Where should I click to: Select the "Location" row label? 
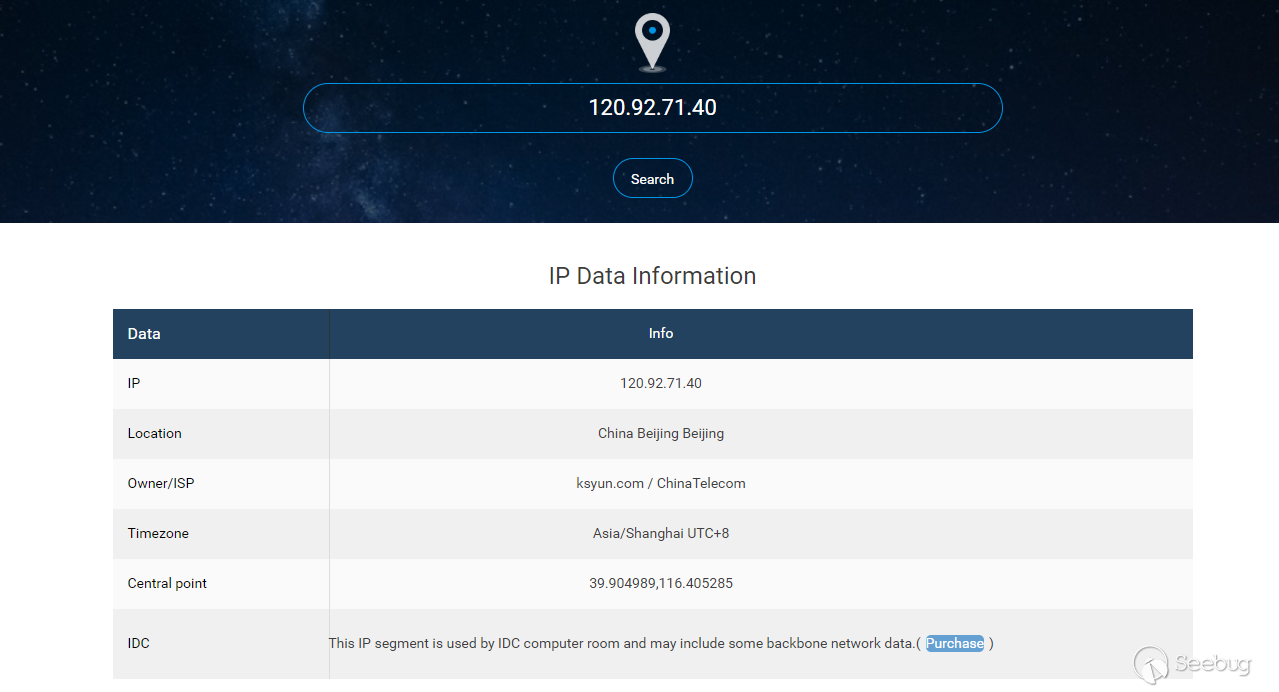pos(155,433)
